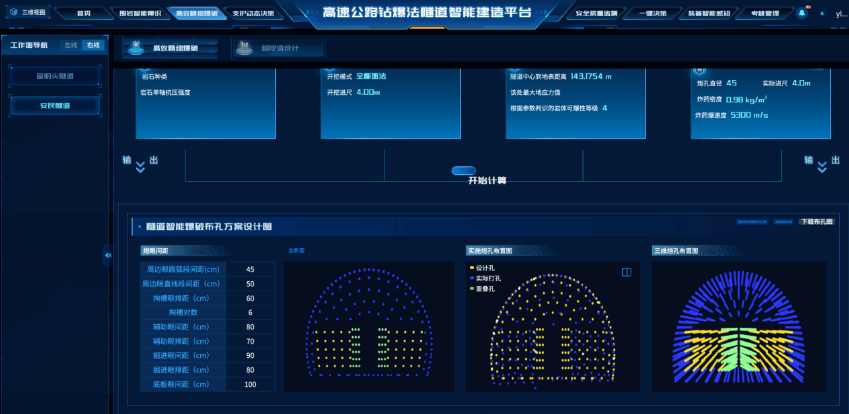Screen dimensions: 849x414
Task: Click the user avatar icon at top right
Action: (824, 14)
